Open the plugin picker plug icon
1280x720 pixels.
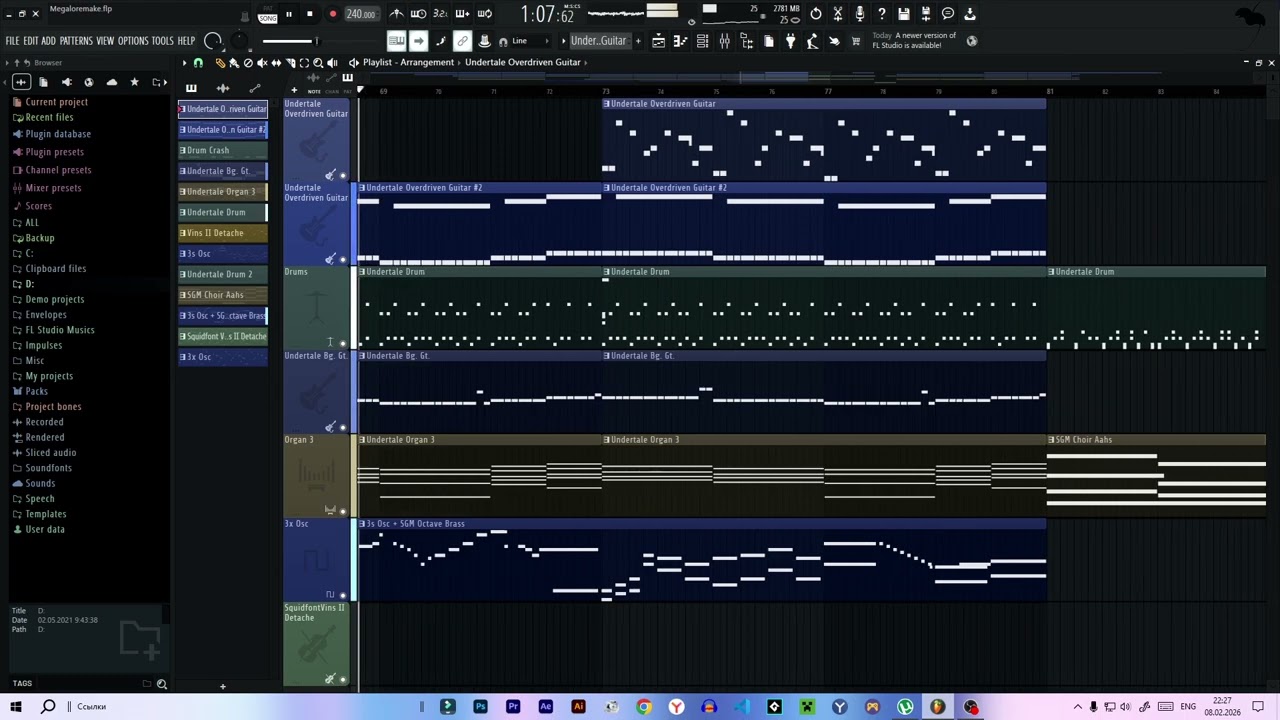(x=790, y=41)
